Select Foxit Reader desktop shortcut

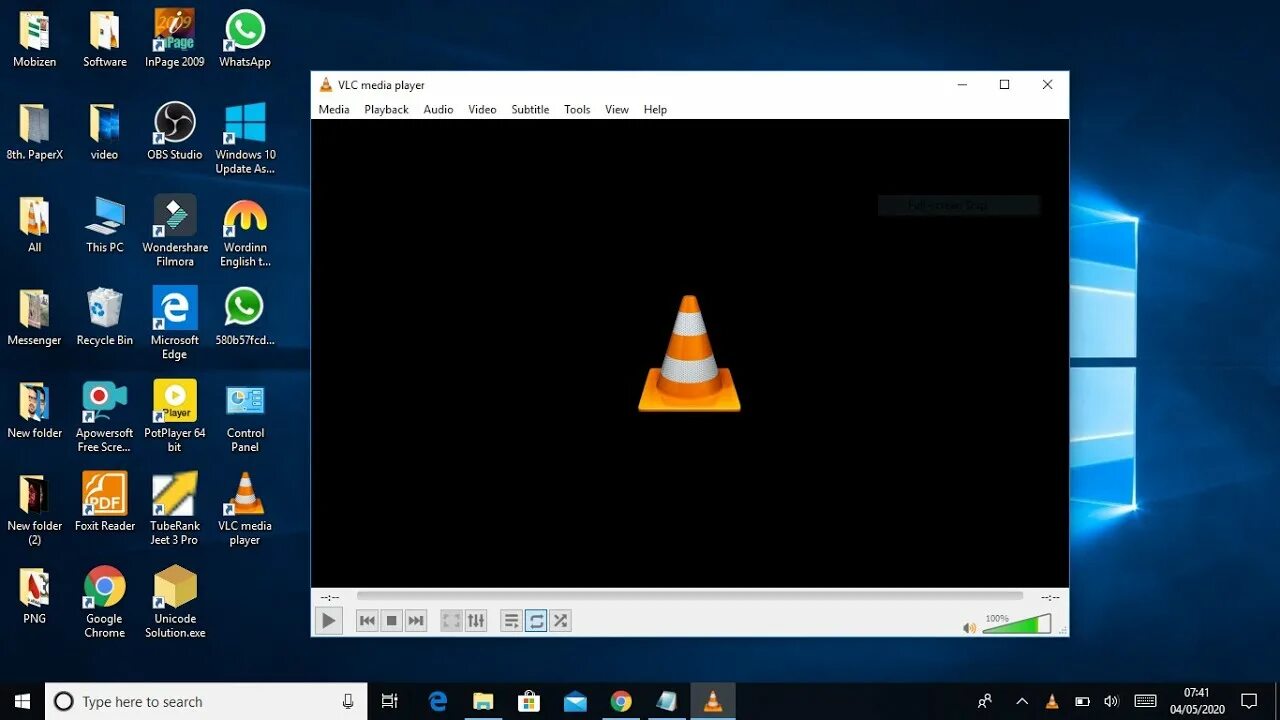click(105, 503)
